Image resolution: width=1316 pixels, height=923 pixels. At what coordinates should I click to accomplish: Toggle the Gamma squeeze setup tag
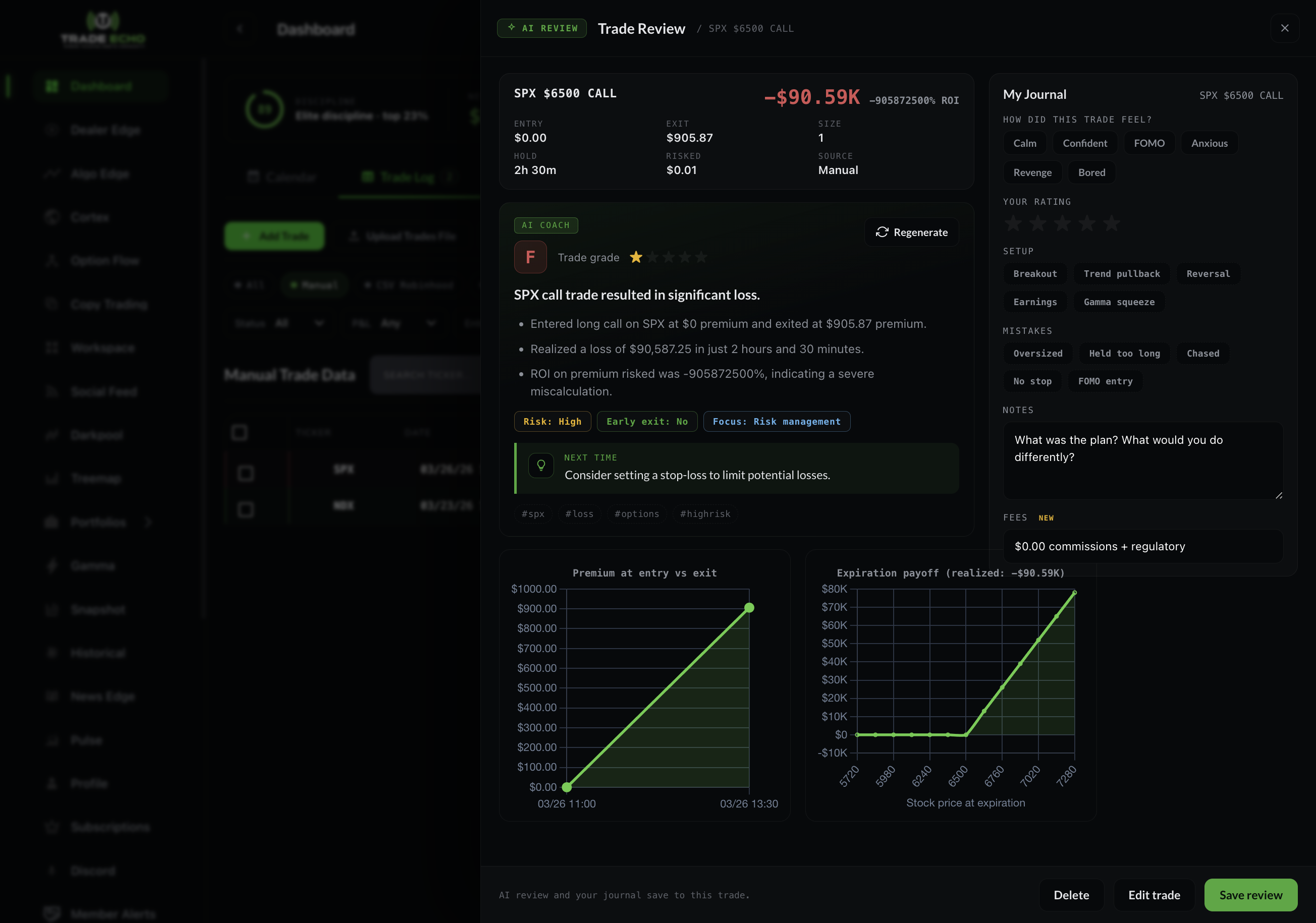point(1119,302)
